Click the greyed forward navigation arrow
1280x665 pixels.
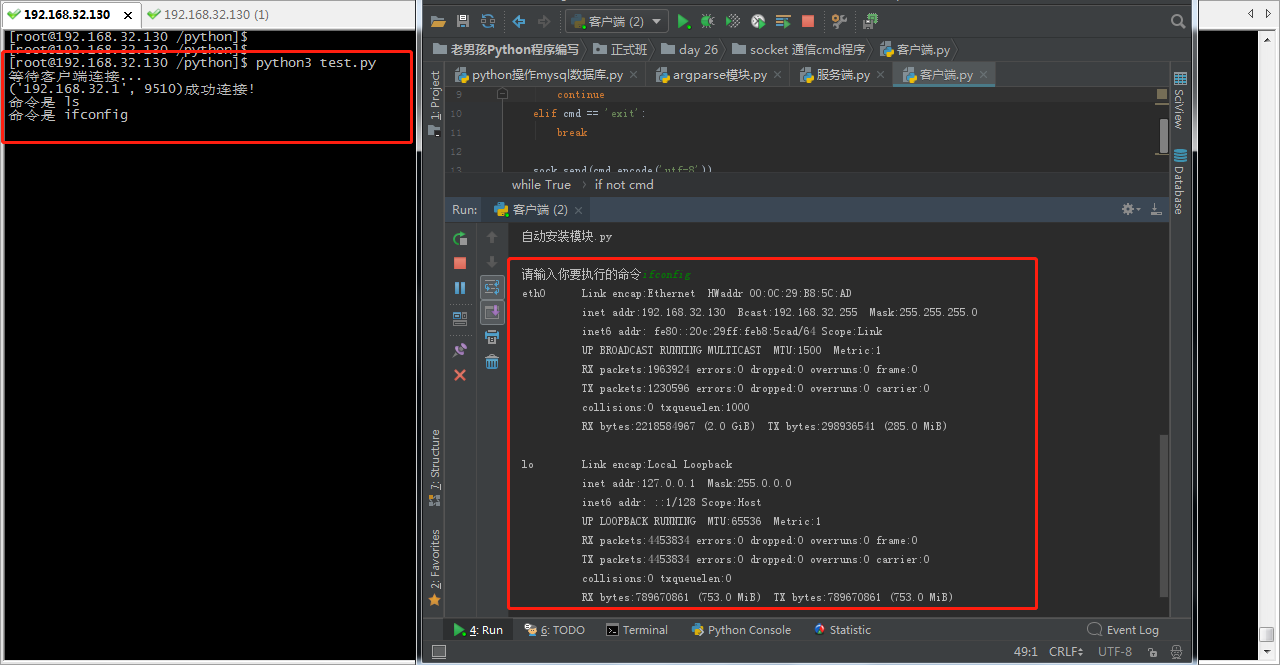[x=544, y=21]
